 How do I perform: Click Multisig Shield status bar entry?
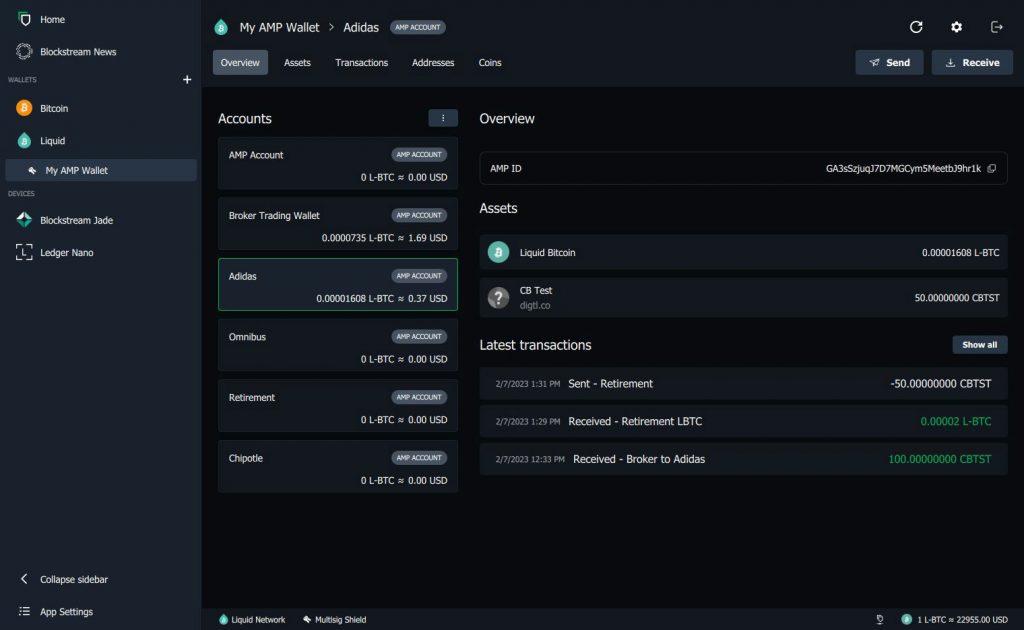(334, 620)
